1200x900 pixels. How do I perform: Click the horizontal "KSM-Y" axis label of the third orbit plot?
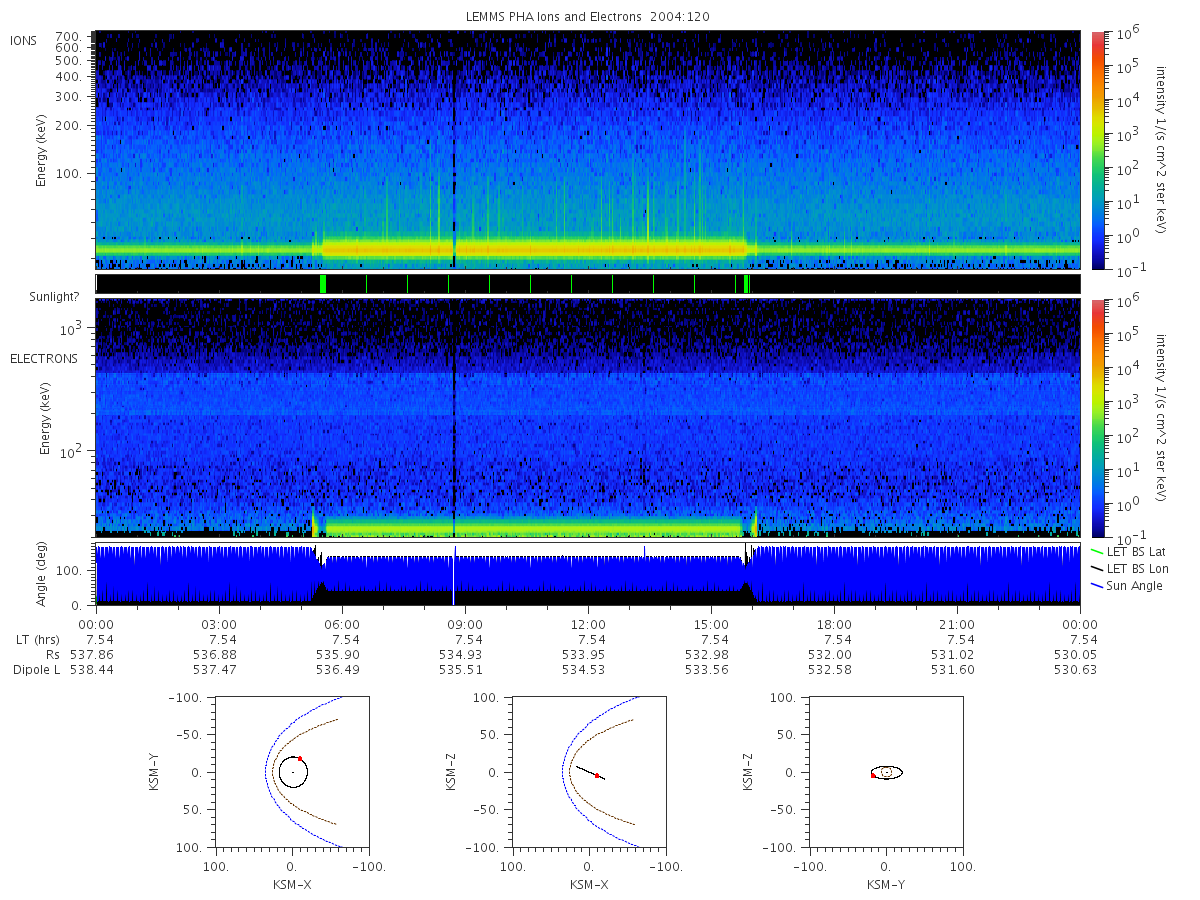[886, 885]
